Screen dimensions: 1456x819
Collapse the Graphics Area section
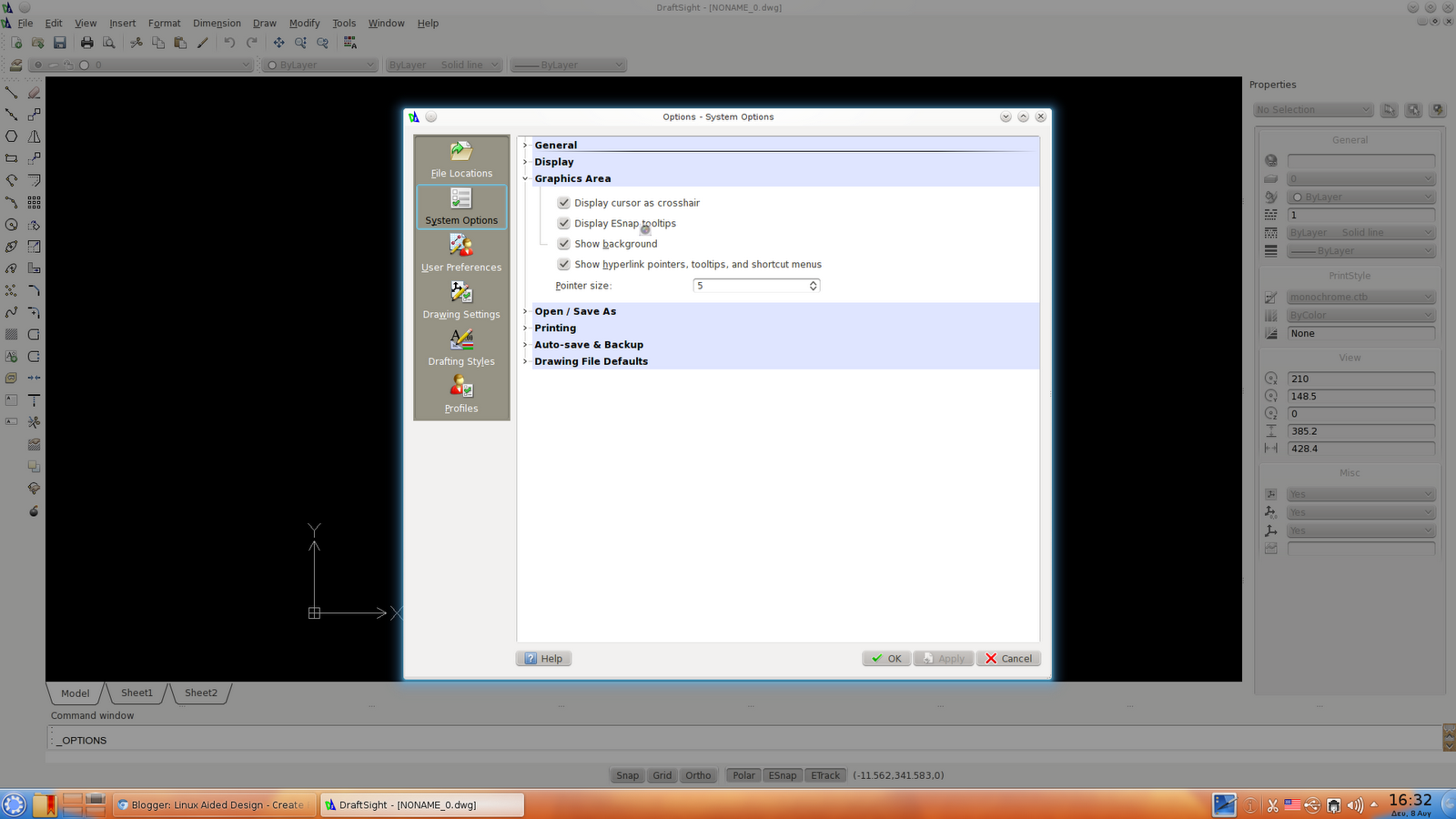[x=525, y=178]
